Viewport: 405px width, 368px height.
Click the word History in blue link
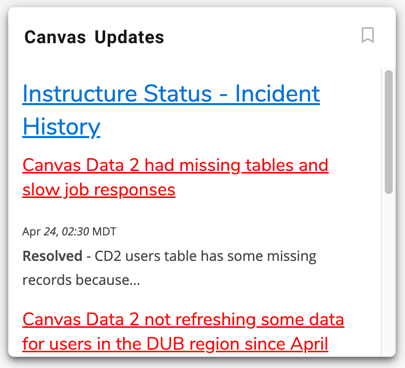tap(61, 127)
